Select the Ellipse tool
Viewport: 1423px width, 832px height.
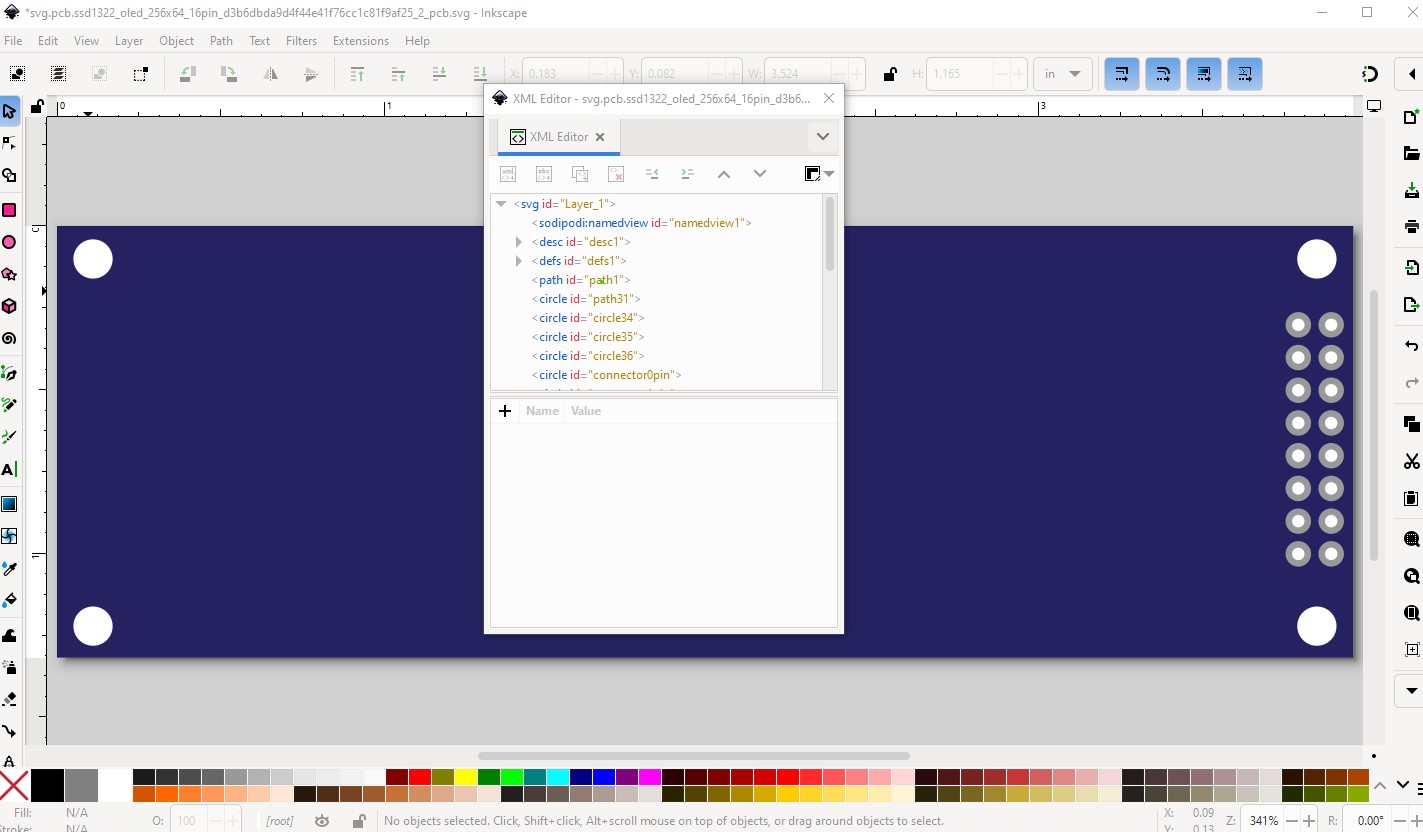coord(9,242)
